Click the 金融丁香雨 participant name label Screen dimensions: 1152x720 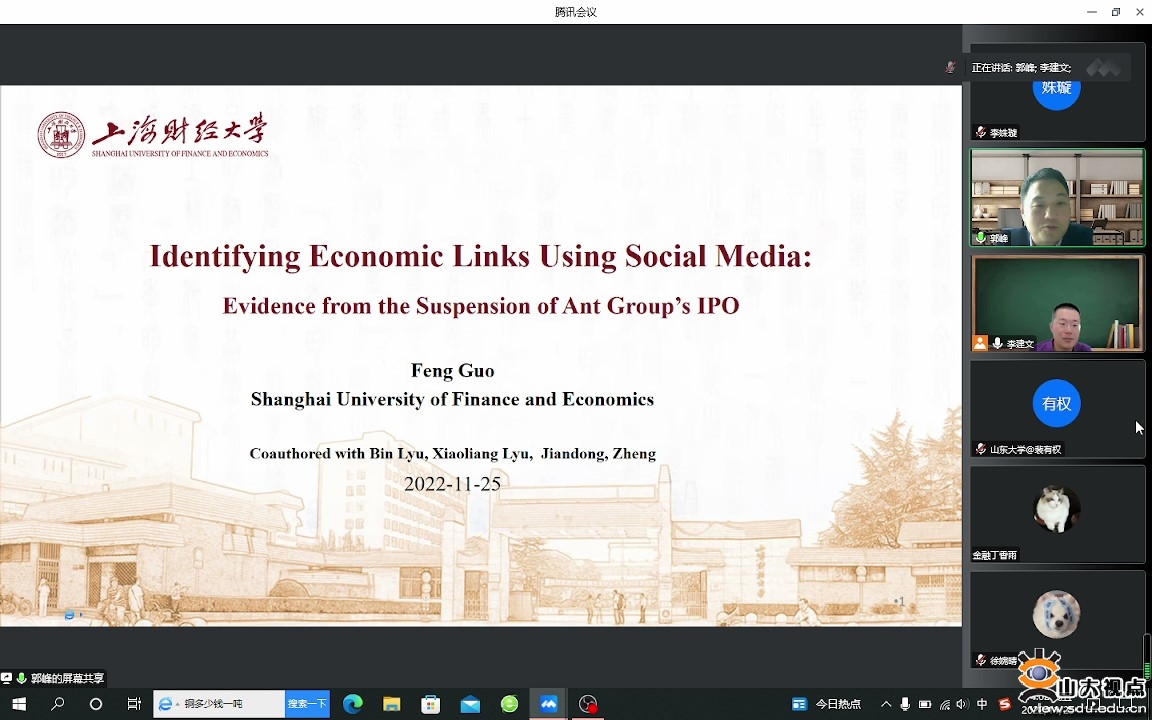tap(995, 555)
